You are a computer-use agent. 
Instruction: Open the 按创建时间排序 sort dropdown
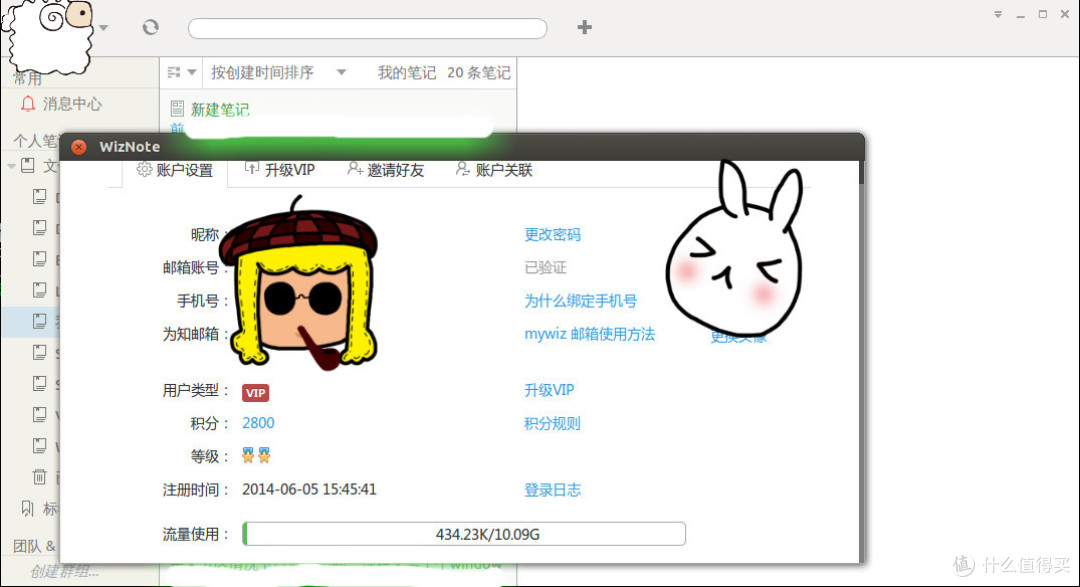point(278,72)
